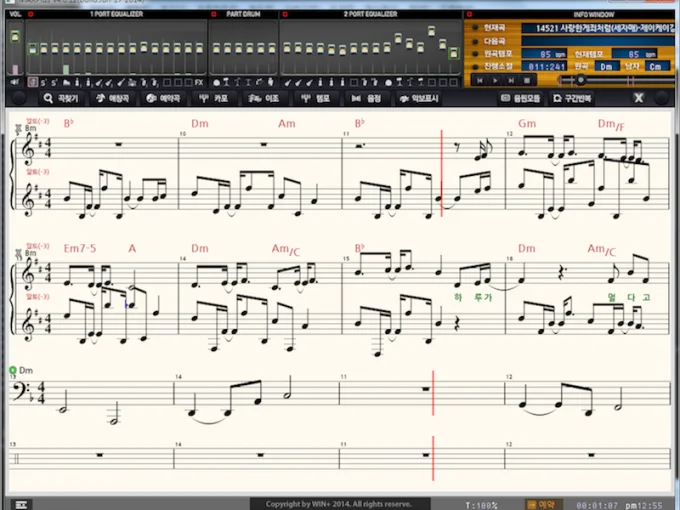Select the round drum icon in 2 Port Equalizer

click(388, 82)
